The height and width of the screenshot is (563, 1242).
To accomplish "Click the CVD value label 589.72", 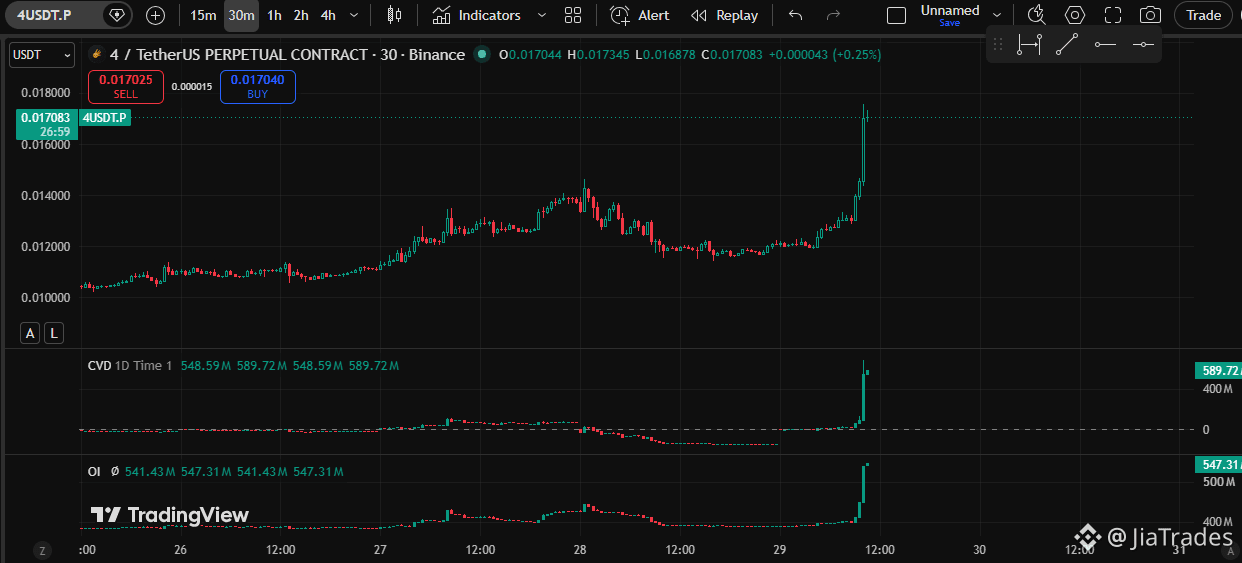I will 1218,371.
